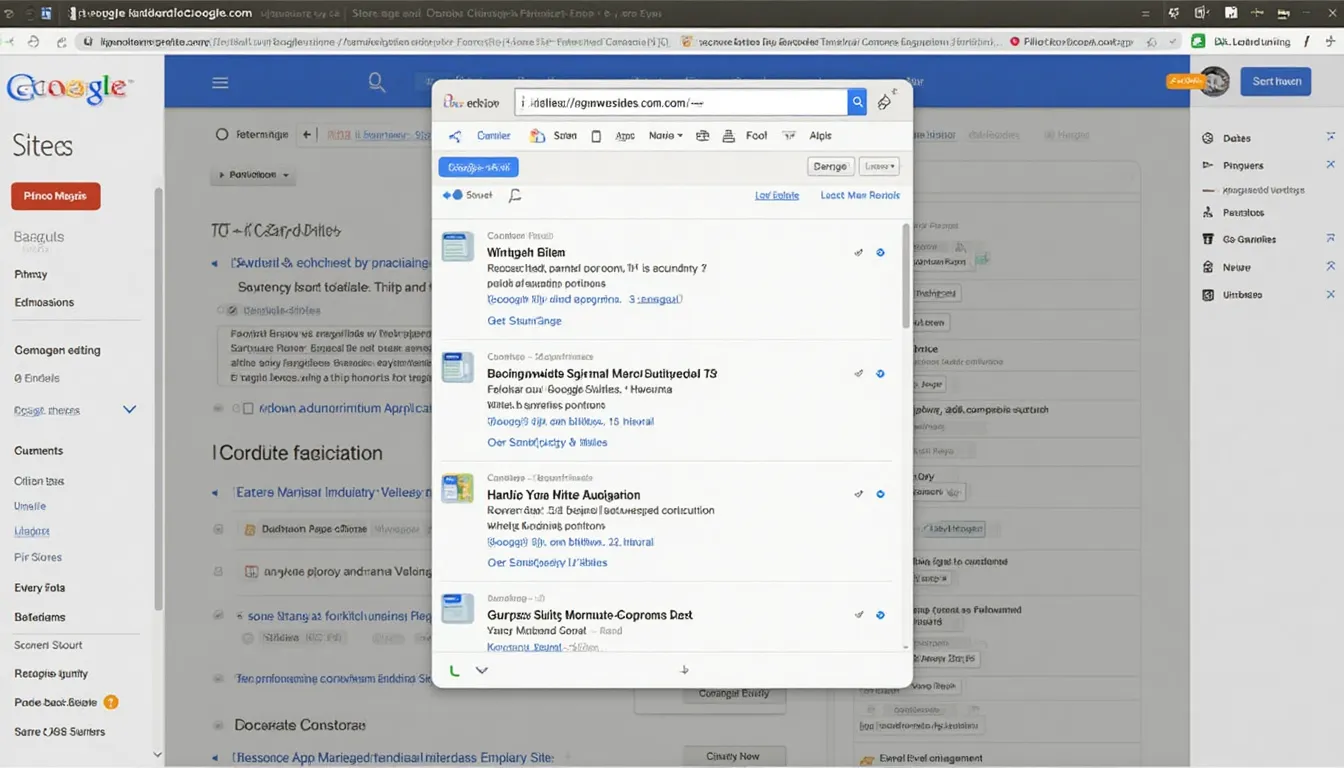Image resolution: width=1344 pixels, height=768 pixels.
Task: Select the Fetermage radio button
Action: (x=222, y=134)
